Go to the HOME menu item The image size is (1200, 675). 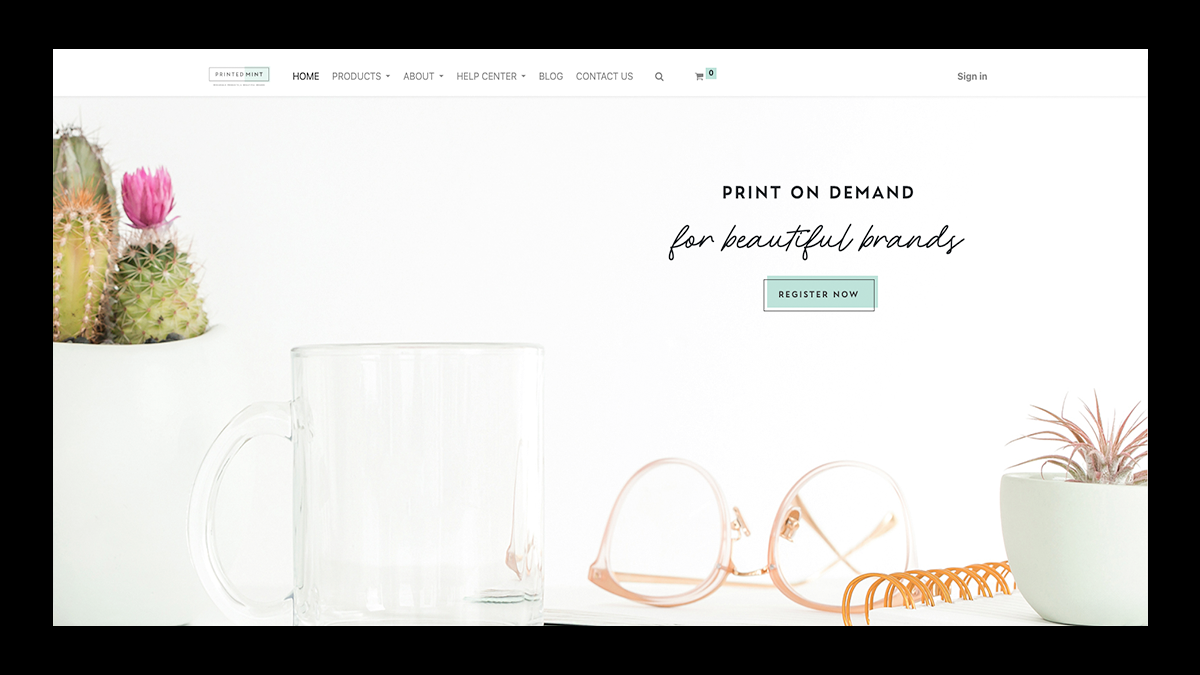306,76
